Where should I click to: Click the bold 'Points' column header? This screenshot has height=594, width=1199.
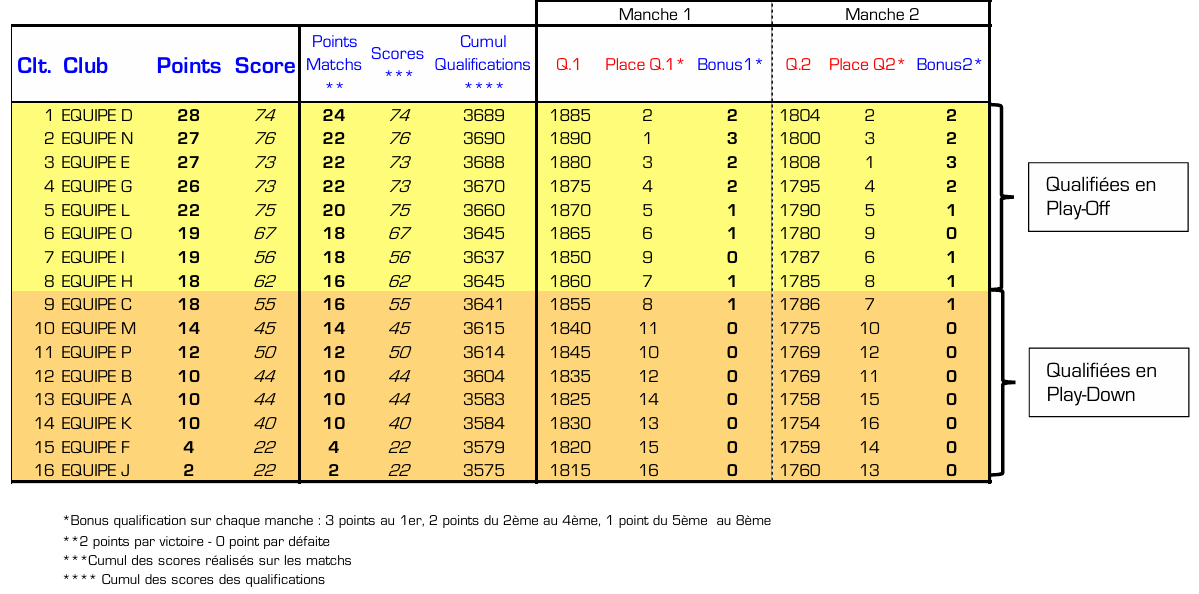pos(189,66)
